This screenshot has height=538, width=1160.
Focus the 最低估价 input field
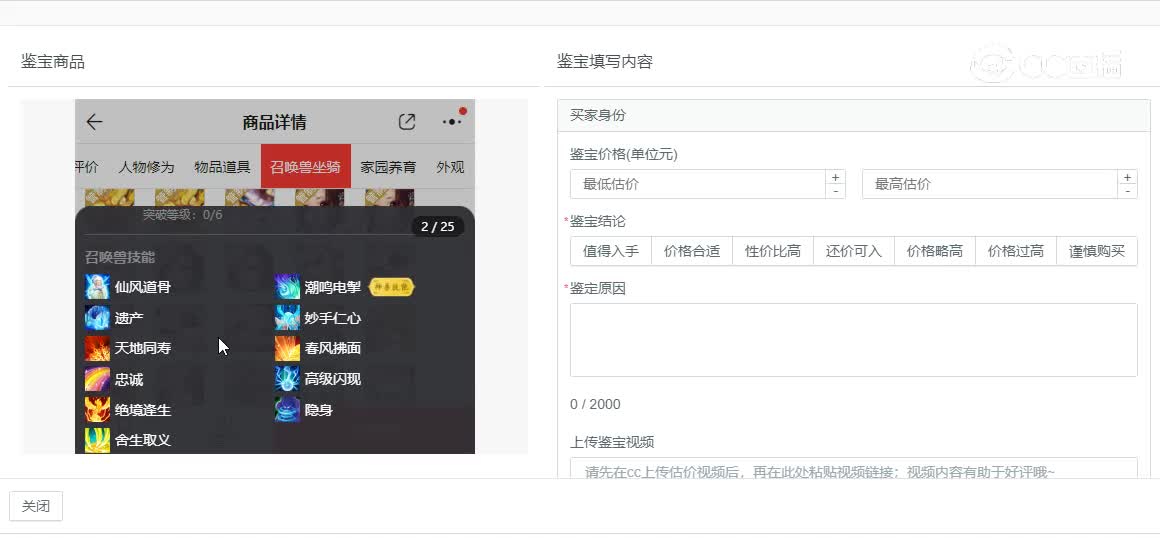click(x=698, y=184)
